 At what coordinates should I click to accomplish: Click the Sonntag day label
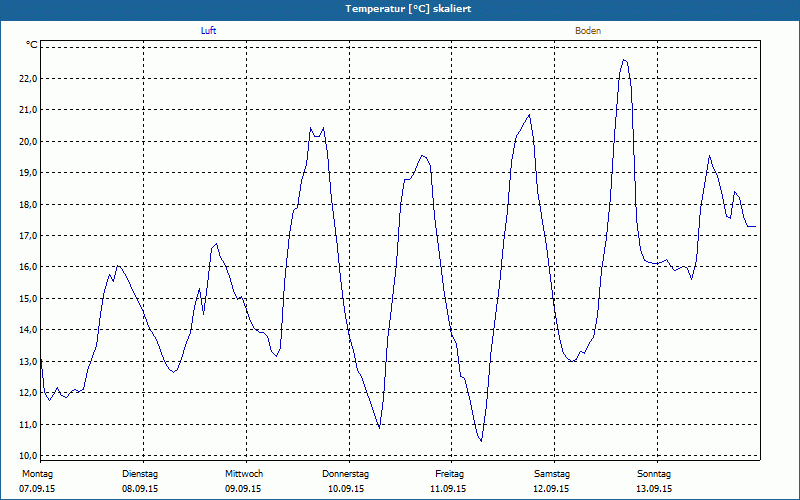click(654, 474)
